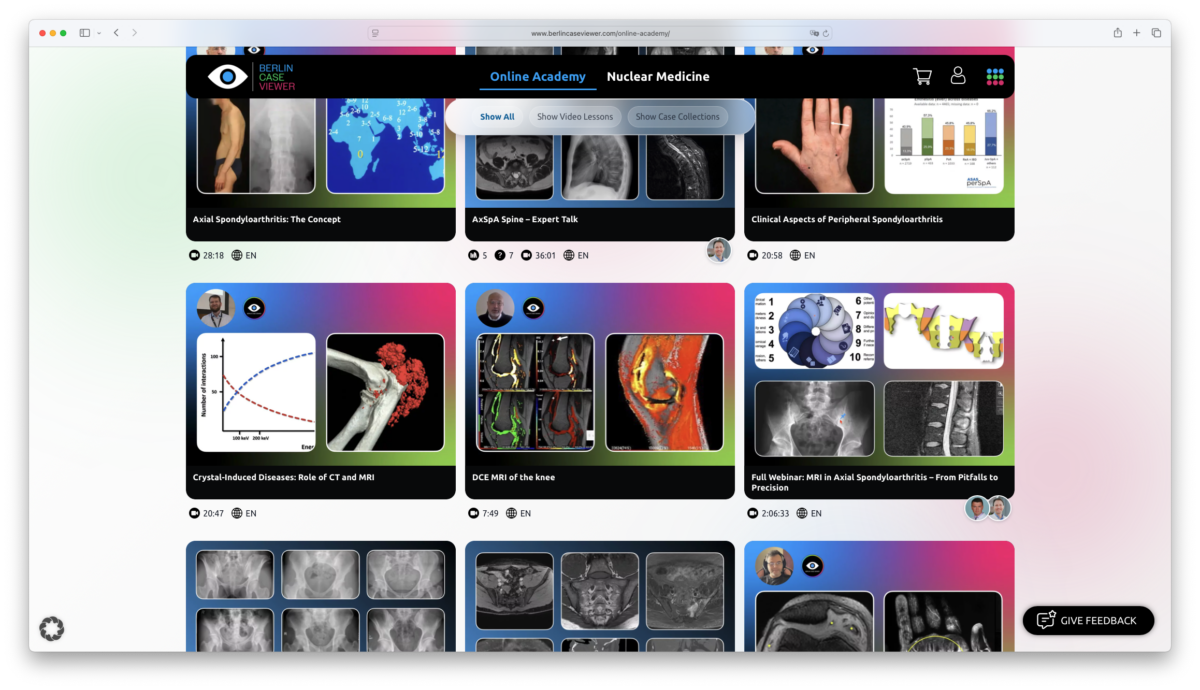This screenshot has height=690, width=1200.
Task: Click globe language icon under Axial Spondyloarthritis Concept
Action: (x=237, y=255)
